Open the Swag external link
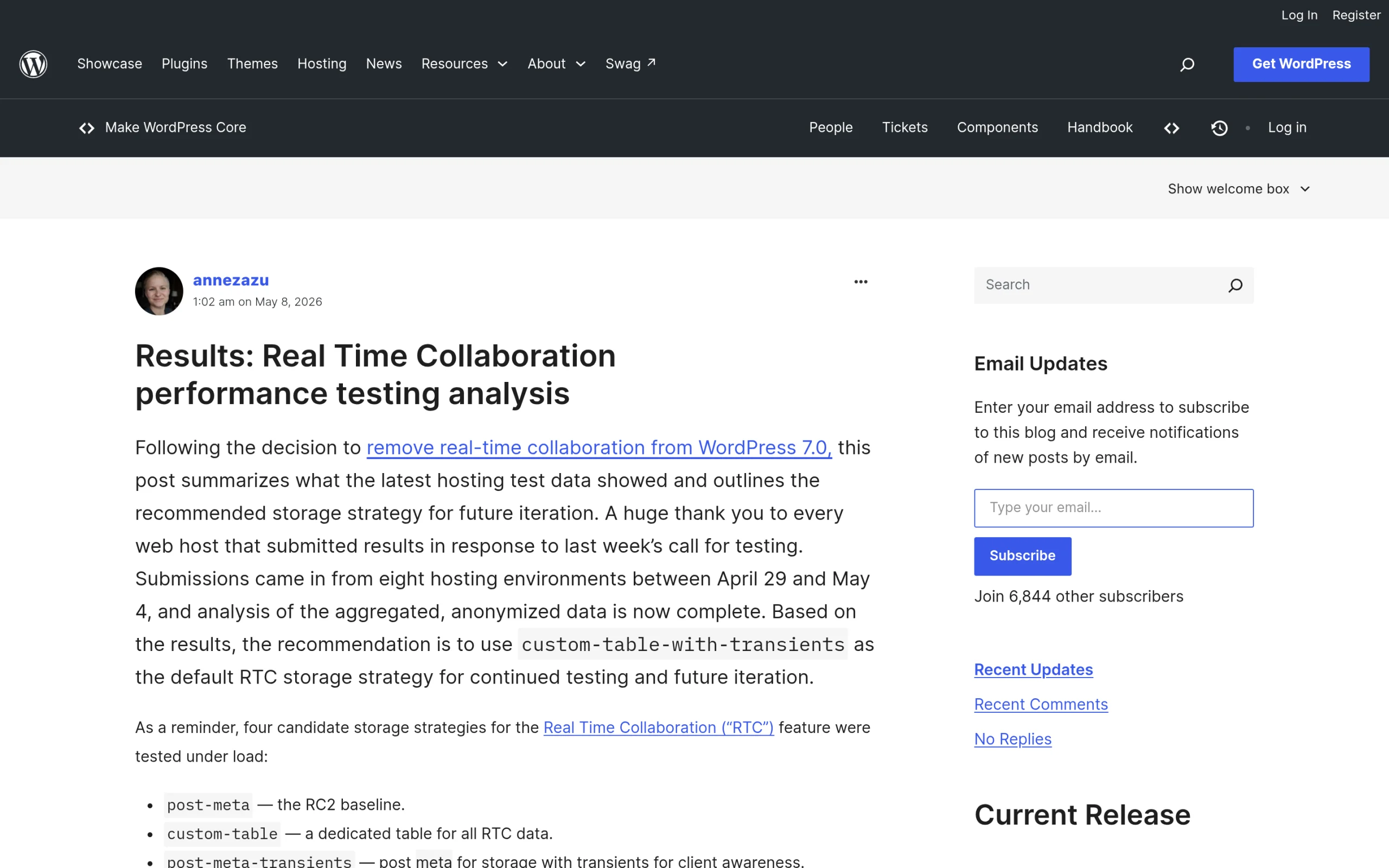Image resolution: width=1389 pixels, height=868 pixels. point(630,63)
